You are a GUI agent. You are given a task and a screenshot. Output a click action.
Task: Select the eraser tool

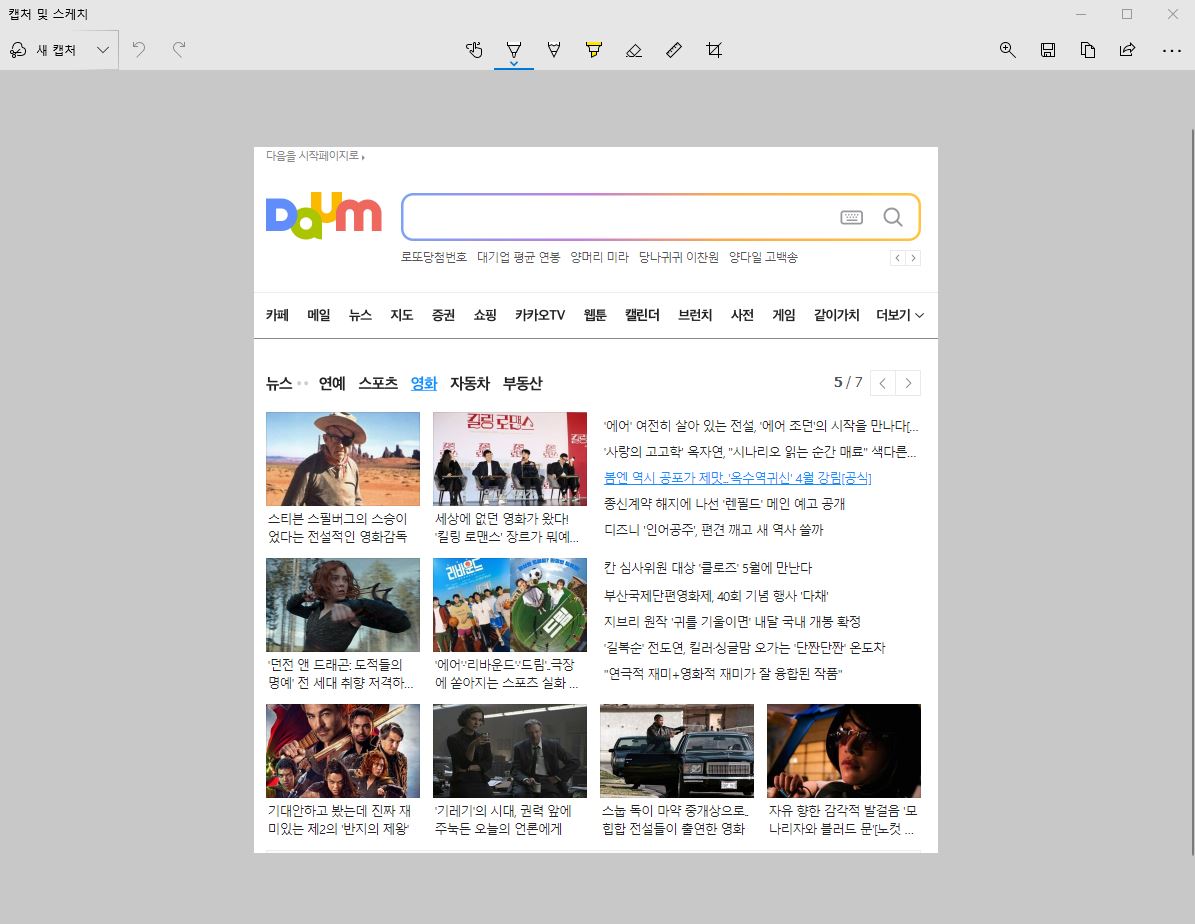633,50
